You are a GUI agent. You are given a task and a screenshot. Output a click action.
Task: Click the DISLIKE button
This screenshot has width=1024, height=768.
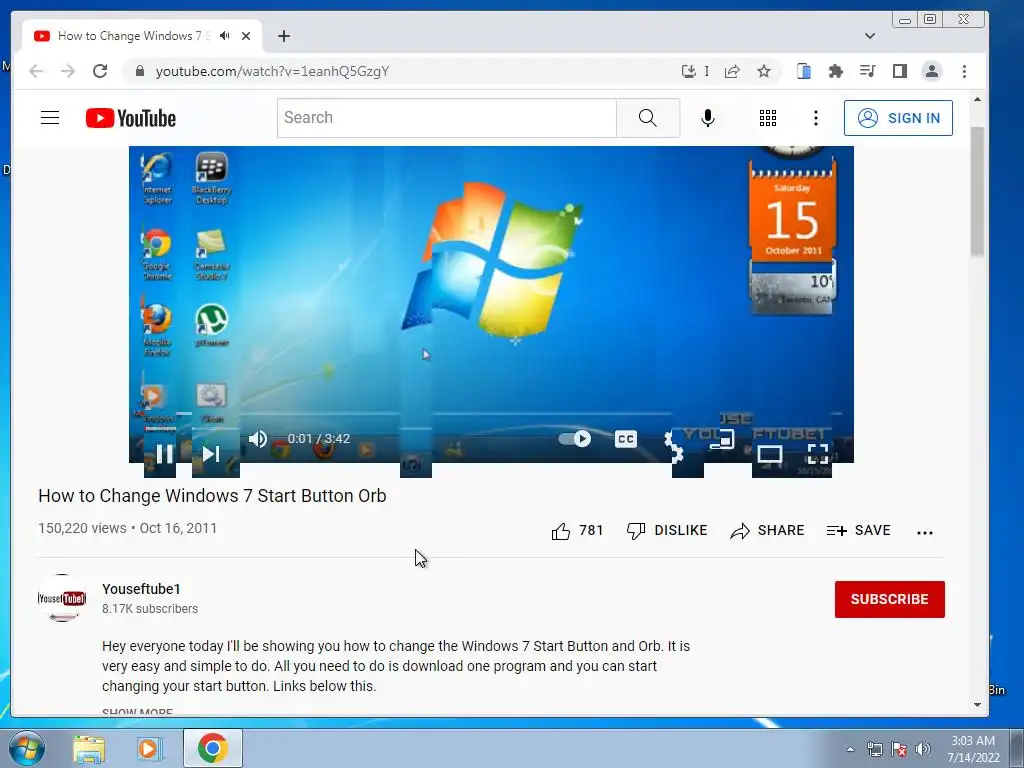tap(667, 530)
